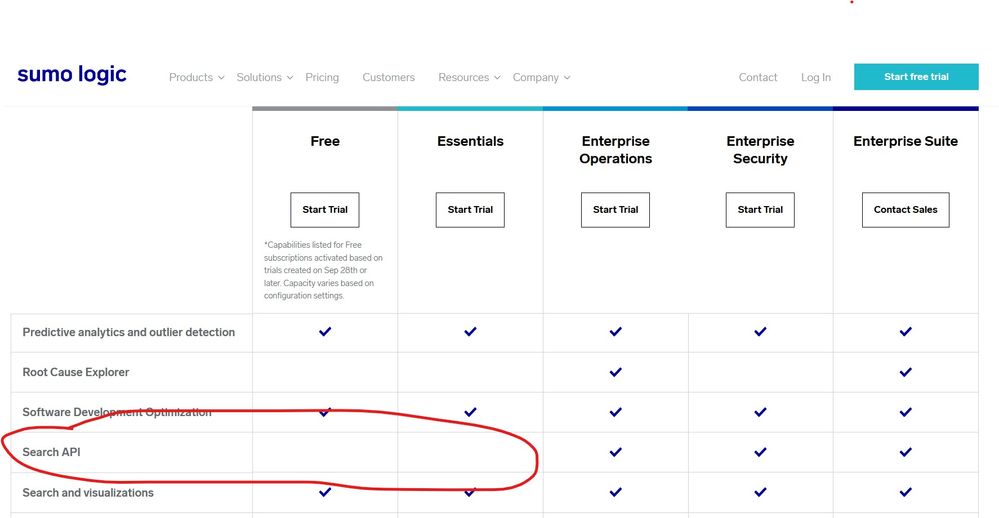Select the Enterprise Operations heading
Viewport: 999px width, 518px height.
click(615, 150)
